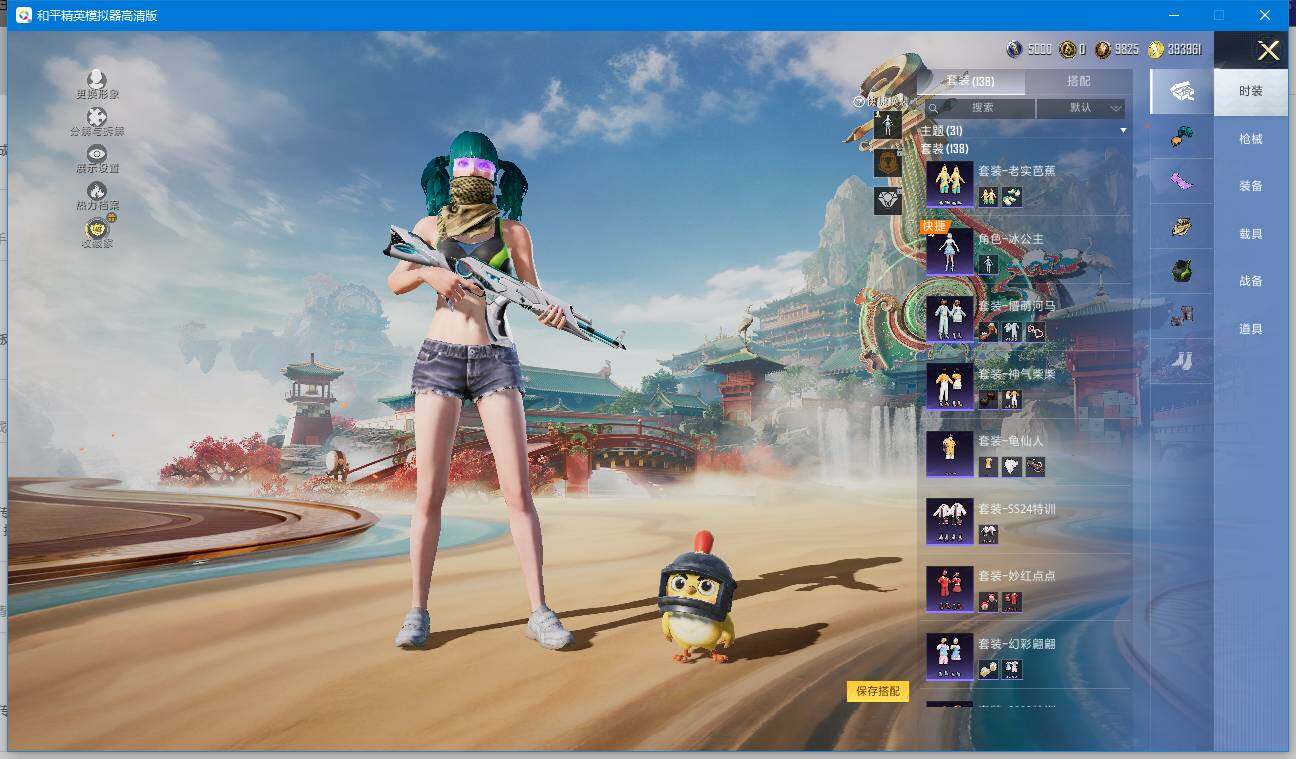Screen dimensions: 1296x759
Task: Select the backpack category icon in sidebar
Action: pos(1181,270)
